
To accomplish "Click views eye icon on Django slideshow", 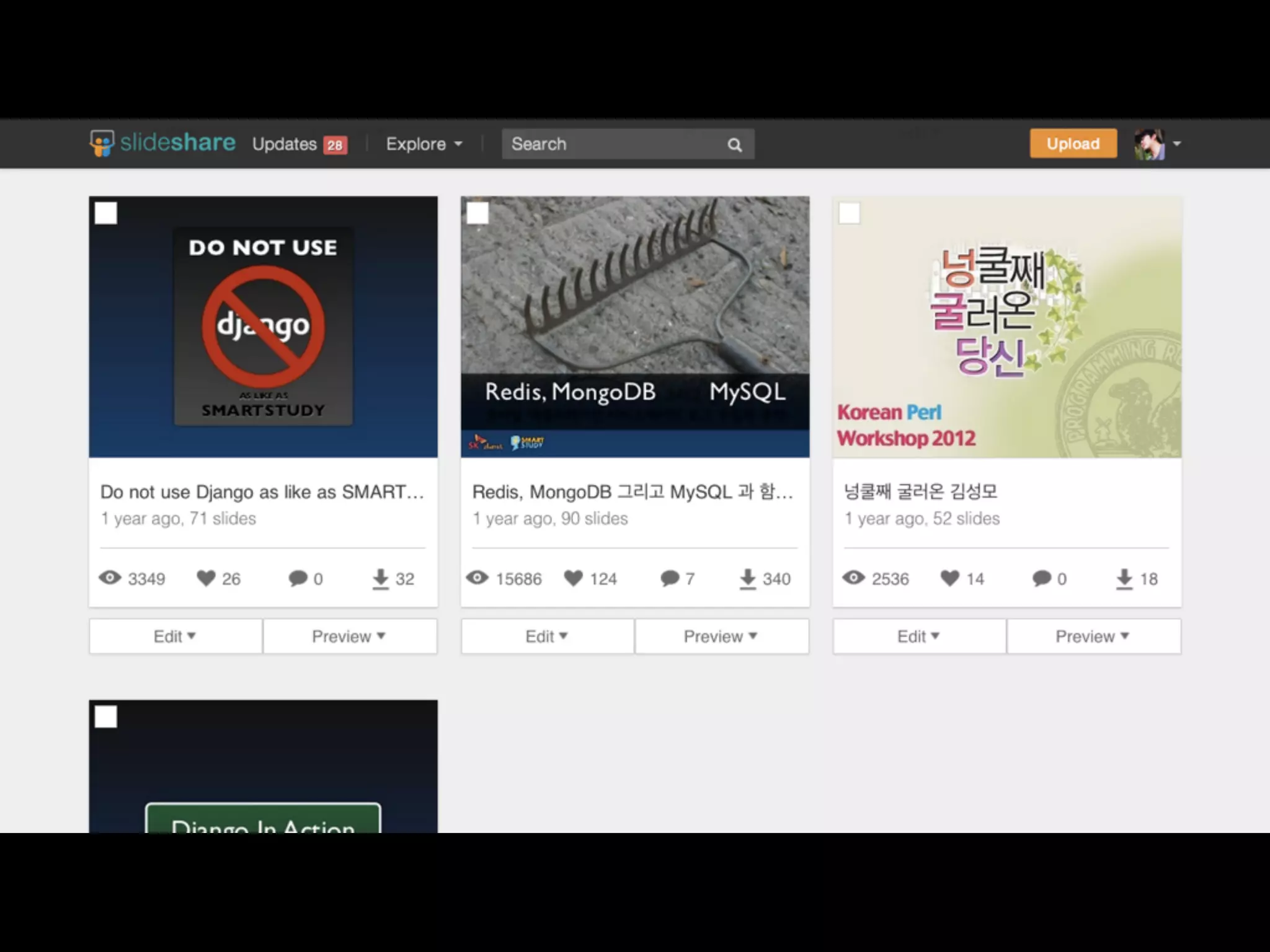I will click(110, 578).
